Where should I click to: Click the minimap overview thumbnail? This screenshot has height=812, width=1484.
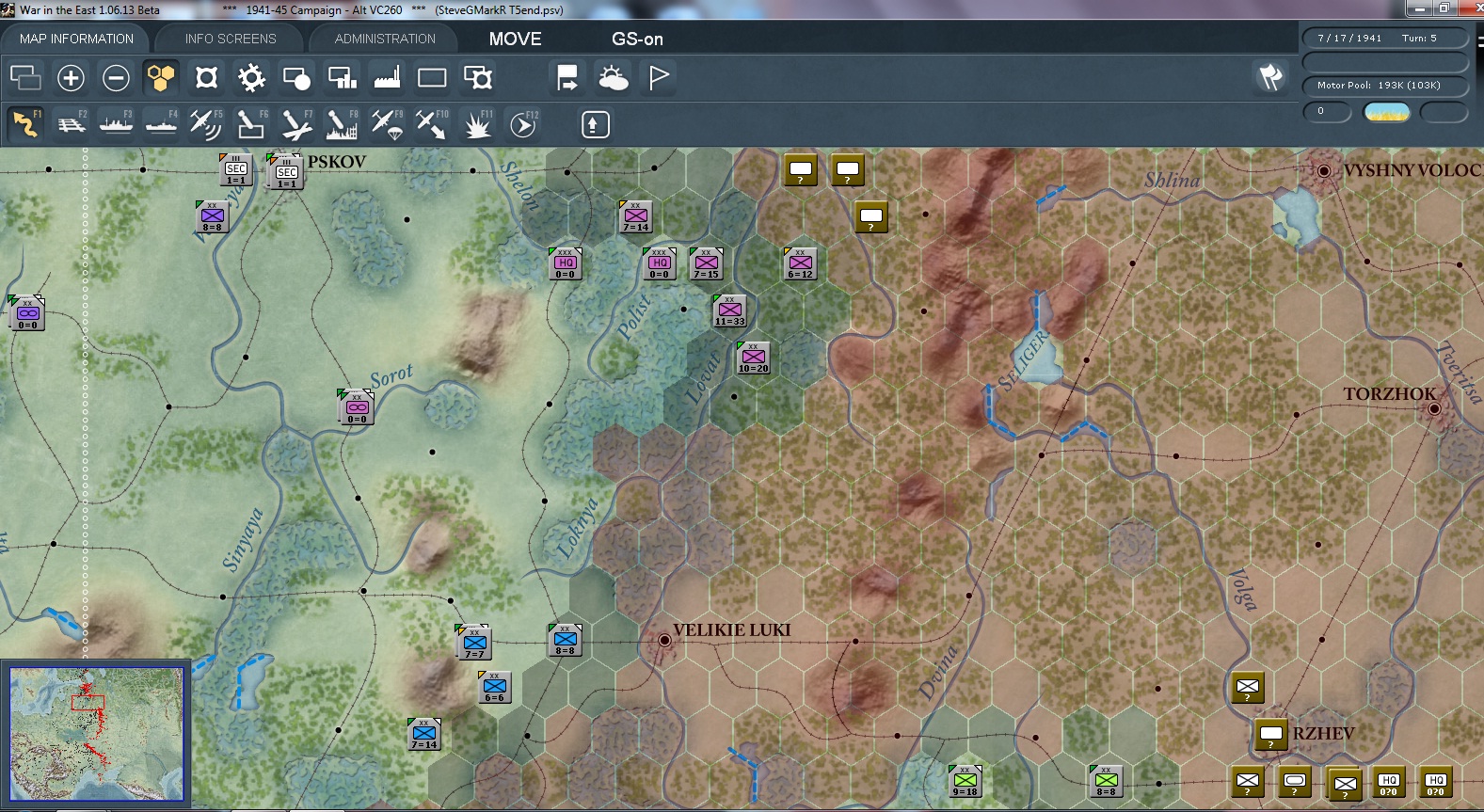97,734
